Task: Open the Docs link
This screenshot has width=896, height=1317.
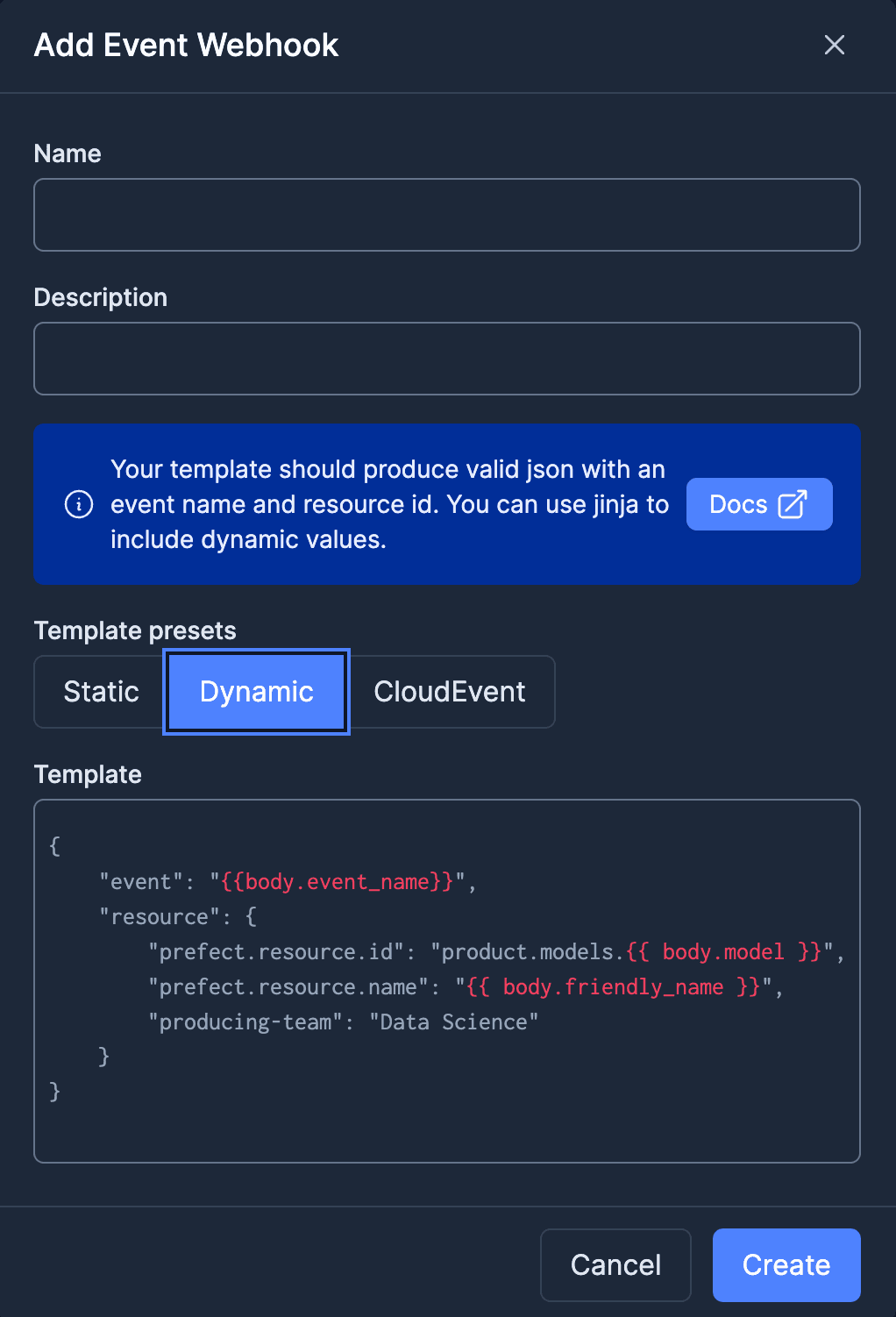Action: tap(757, 504)
